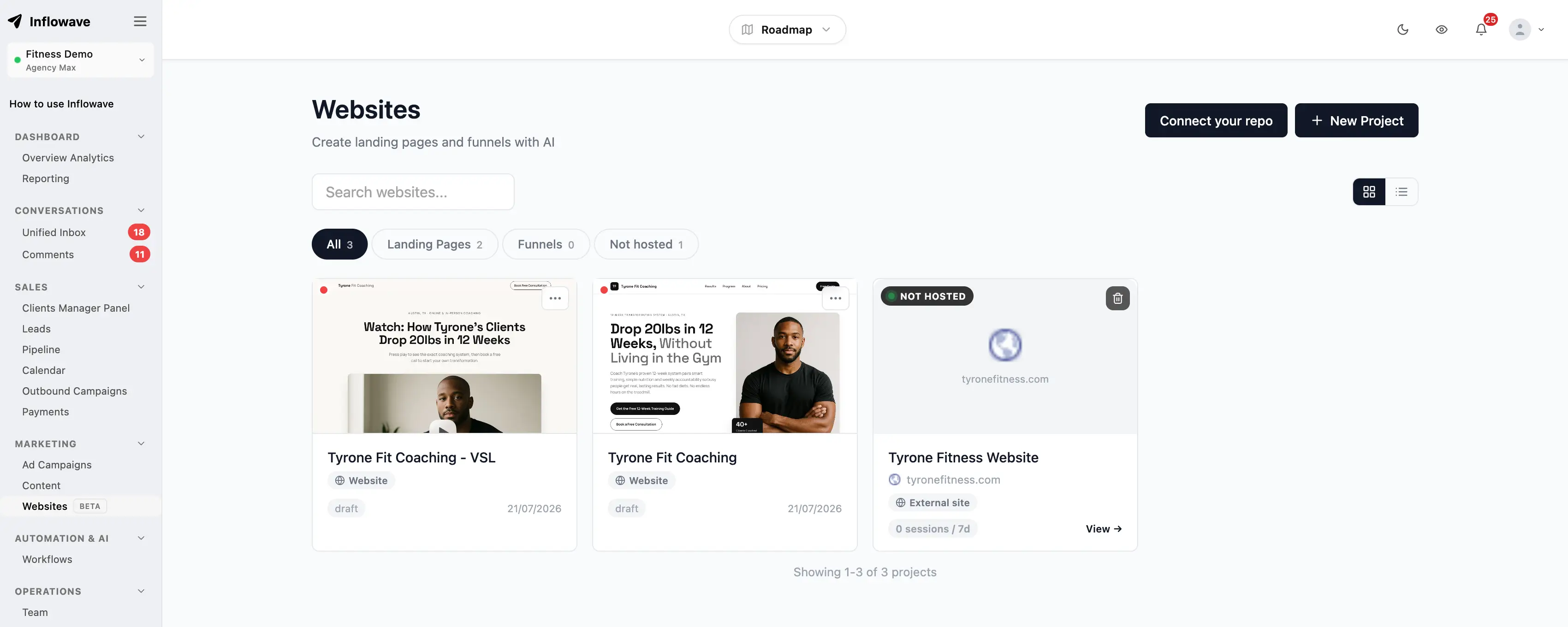1568x627 pixels.
Task: Click the globe icon above tyronefitness.com in the card preview
Action: (1005, 345)
